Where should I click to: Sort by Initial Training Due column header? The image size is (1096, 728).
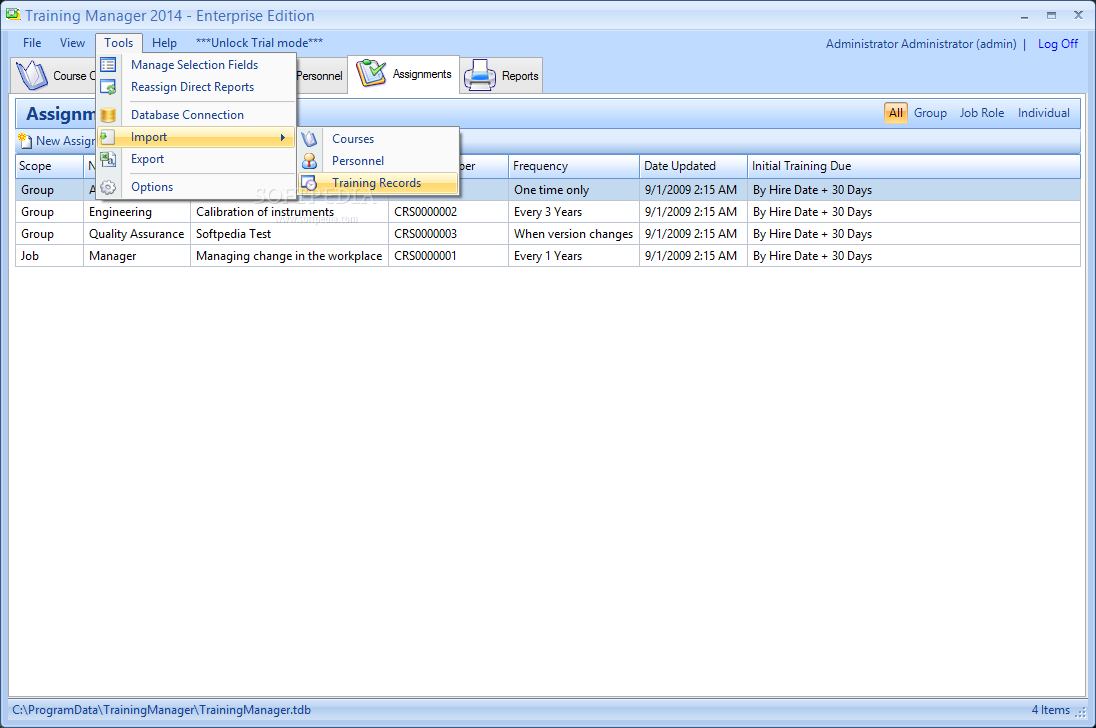click(914, 166)
